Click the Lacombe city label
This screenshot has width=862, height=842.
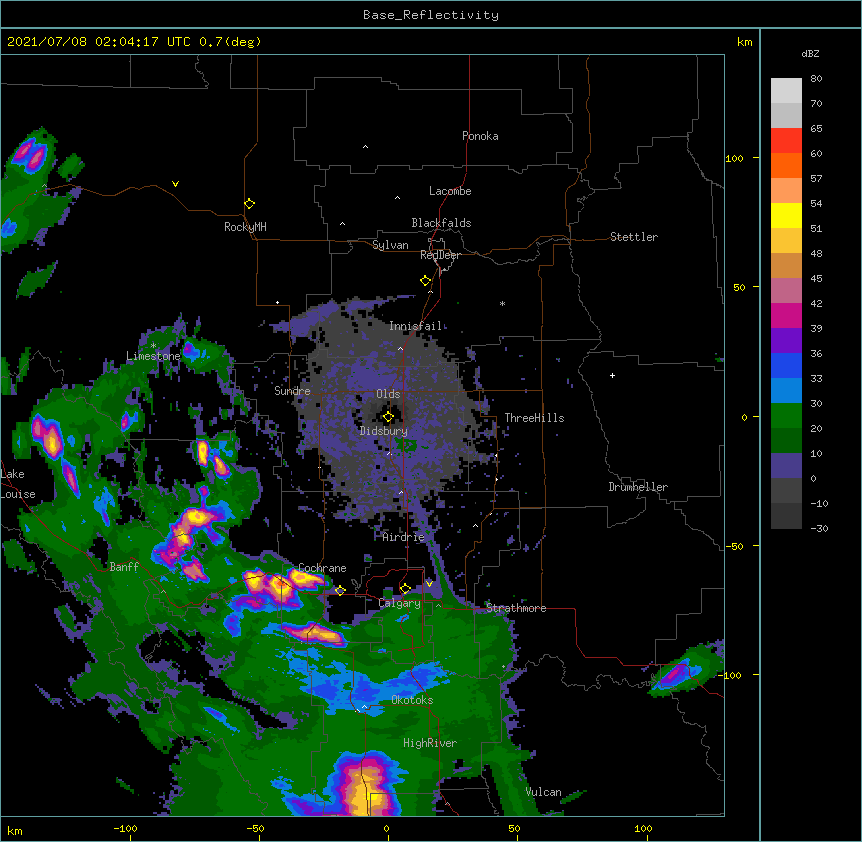(450, 191)
